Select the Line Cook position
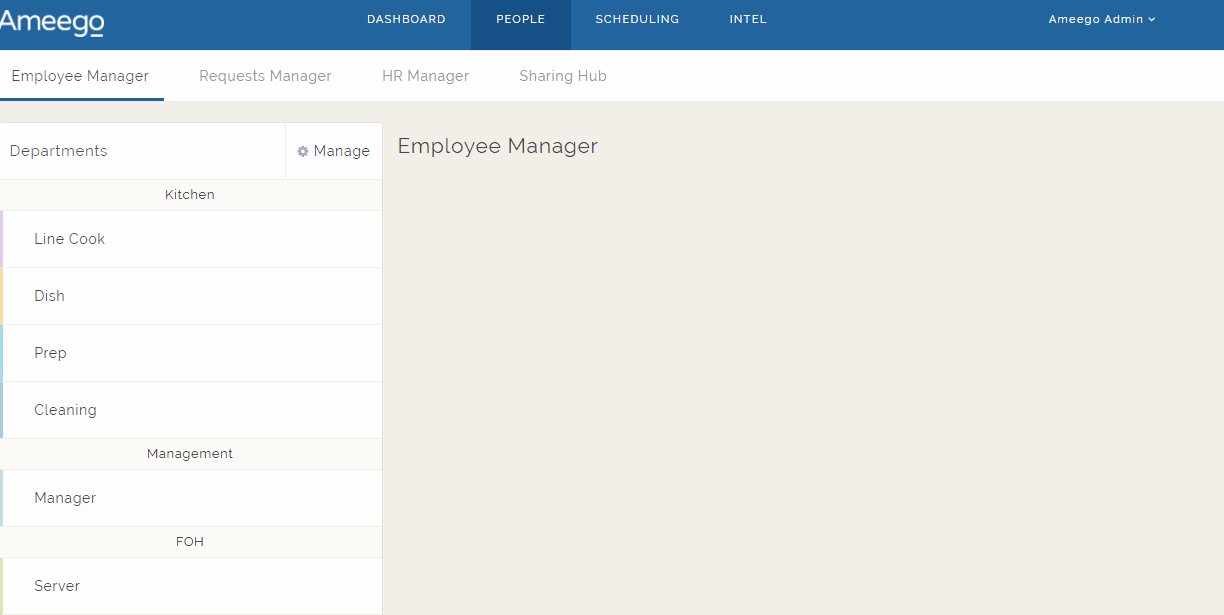Viewport: 1224px width, 615px height. click(69, 239)
